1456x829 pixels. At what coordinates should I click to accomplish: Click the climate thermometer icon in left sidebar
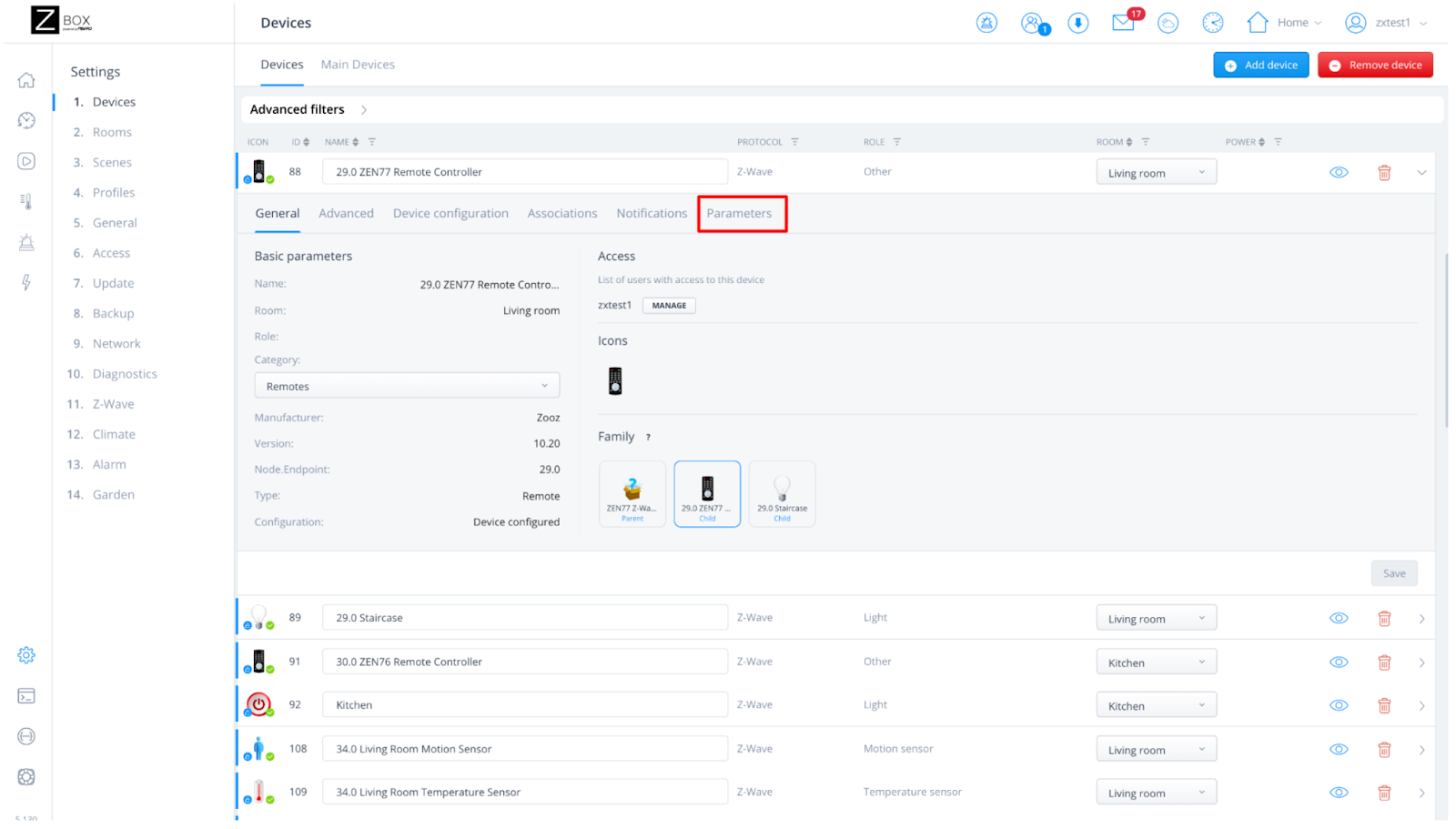26,201
